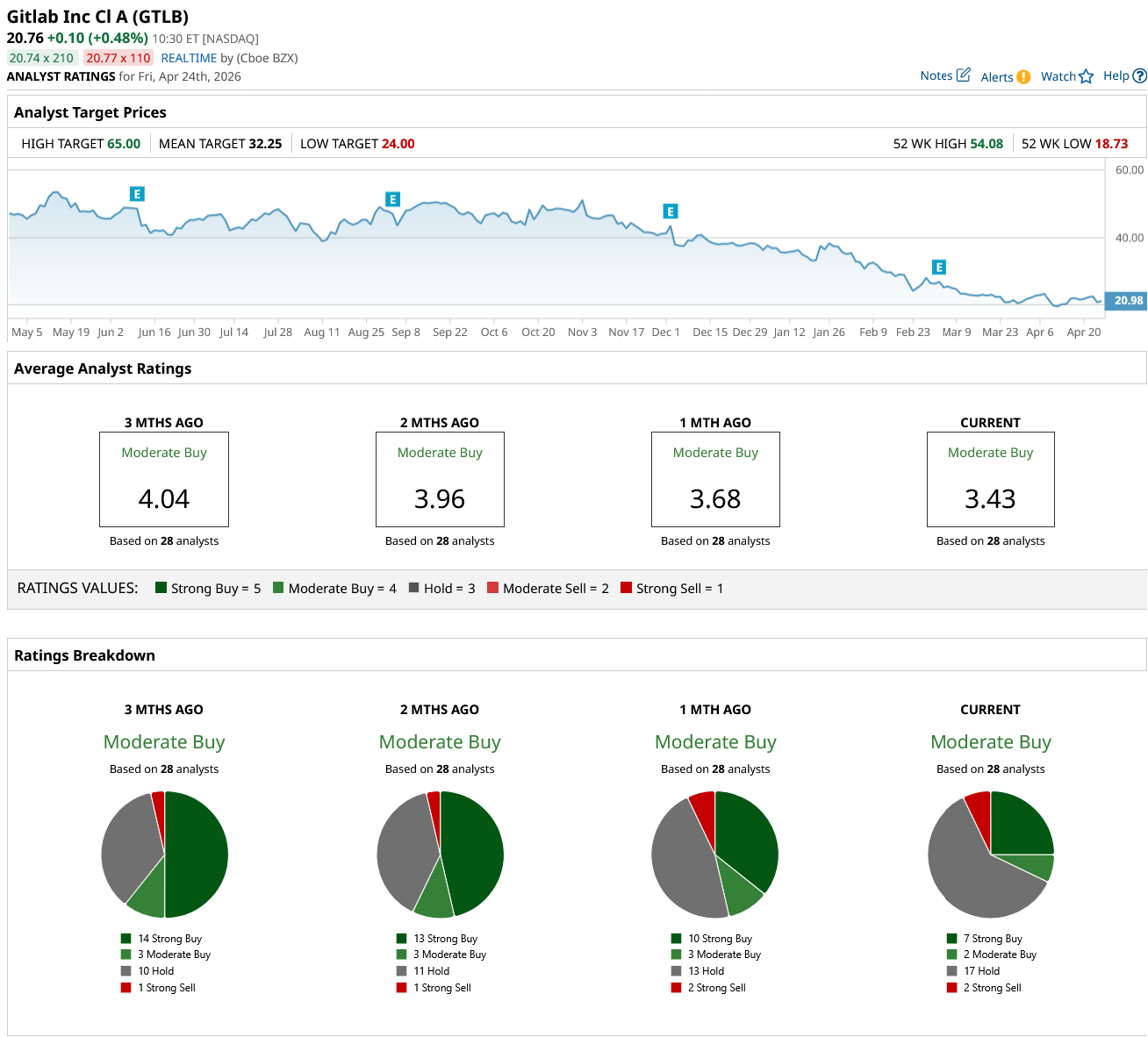Click the swatch beside '13 Strong Buy'

[402, 939]
